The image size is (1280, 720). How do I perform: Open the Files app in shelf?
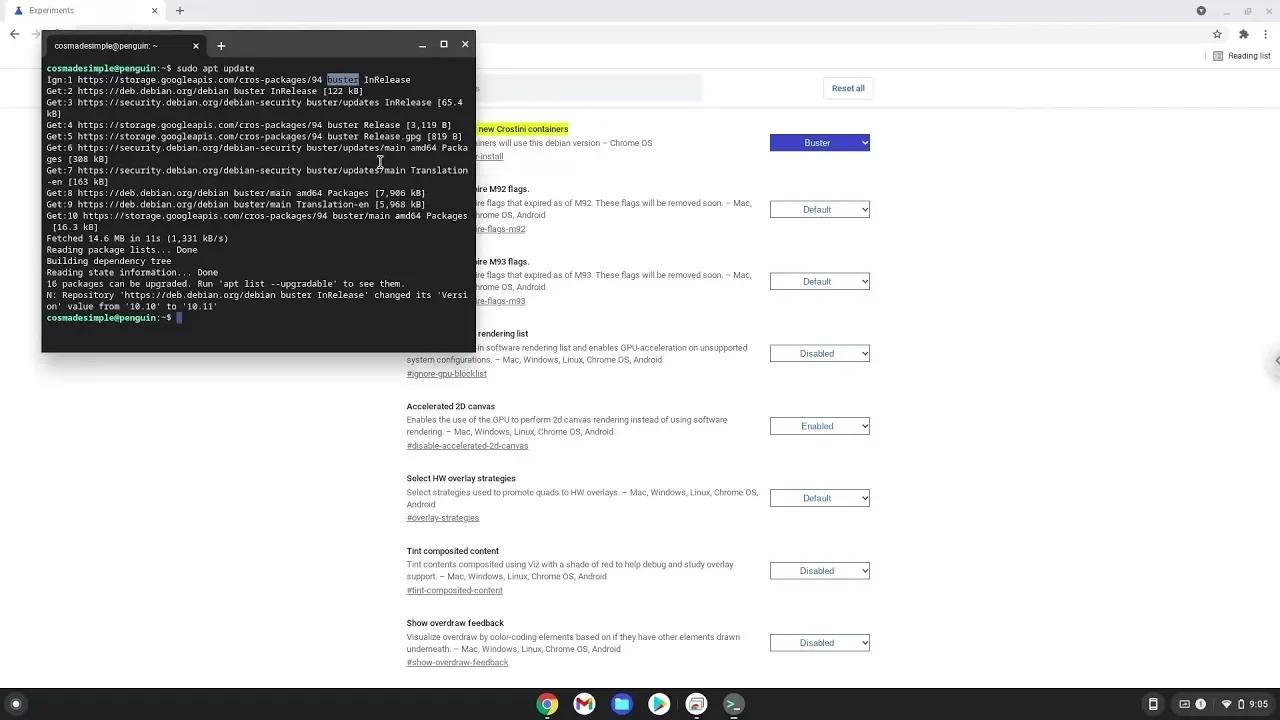(x=622, y=704)
